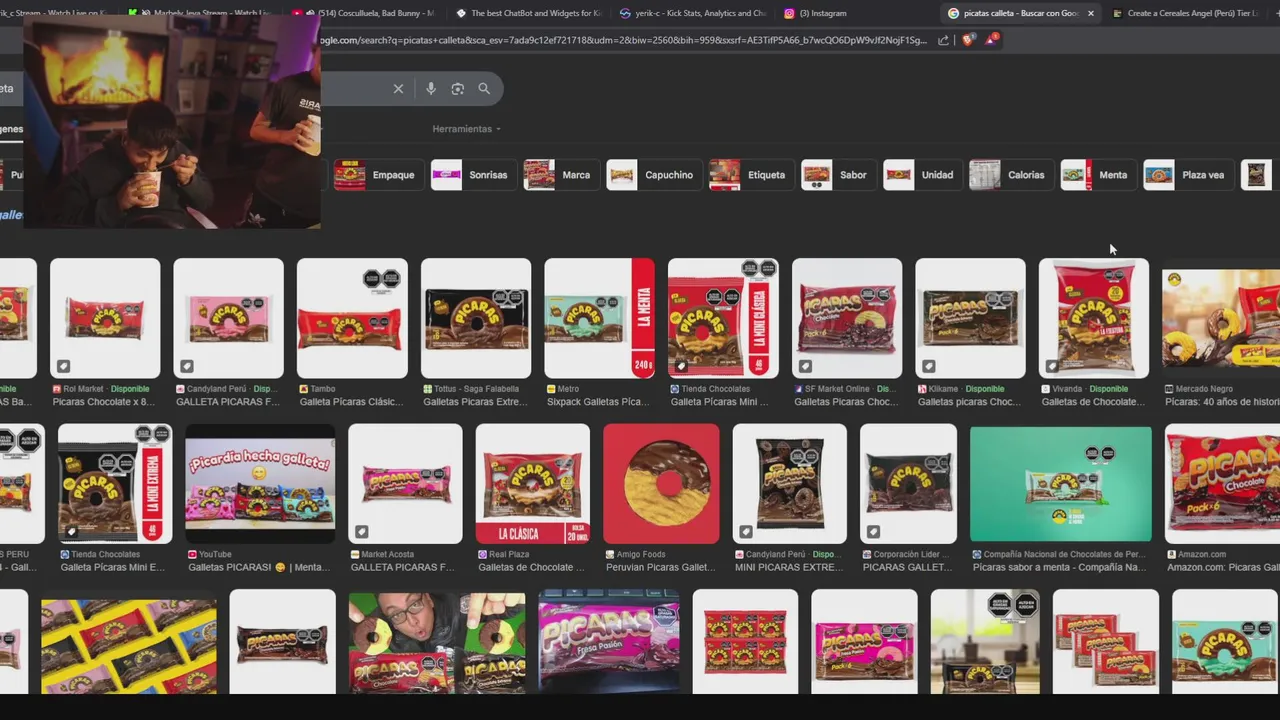Open Mercado Negro 40 años image
The image size is (1280, 720).
1221,318
